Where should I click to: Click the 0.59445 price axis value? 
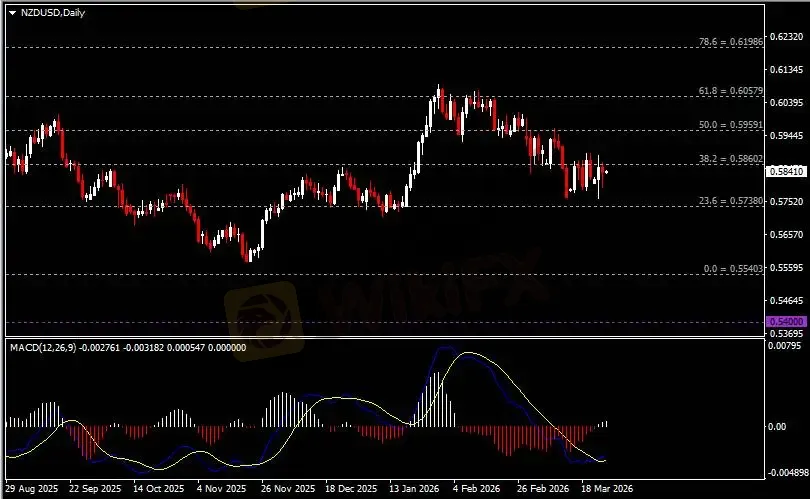pos(787,136)
